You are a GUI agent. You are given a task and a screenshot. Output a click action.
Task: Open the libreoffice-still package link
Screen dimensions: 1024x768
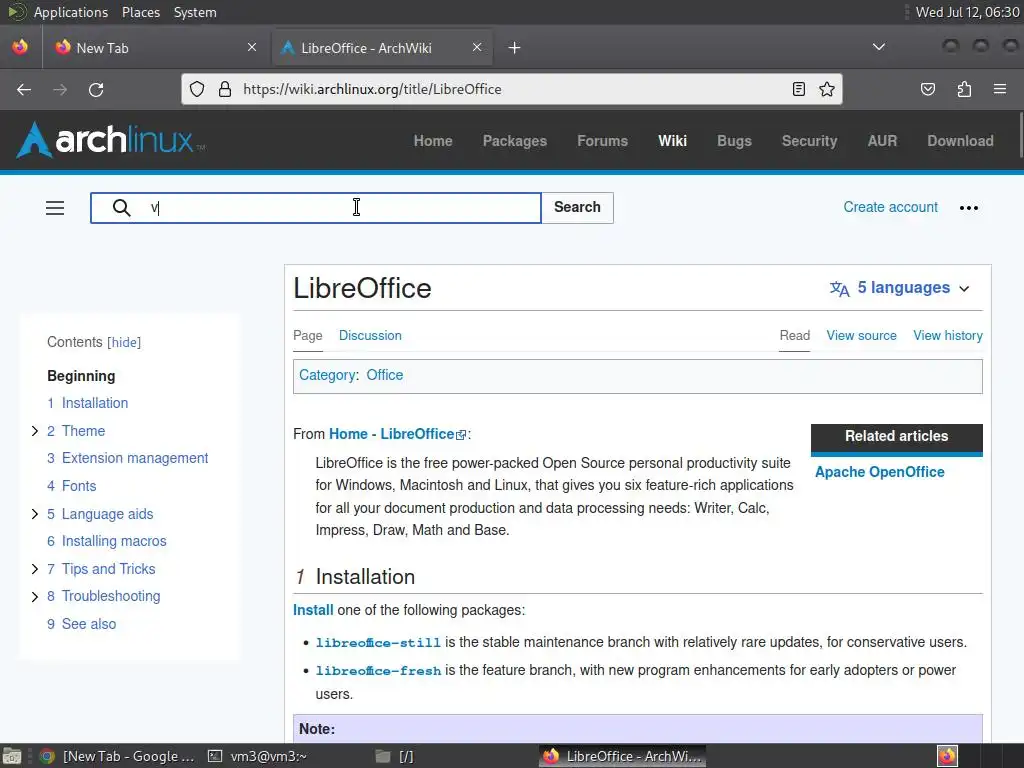pyautogui.click(x=378, y=643)
